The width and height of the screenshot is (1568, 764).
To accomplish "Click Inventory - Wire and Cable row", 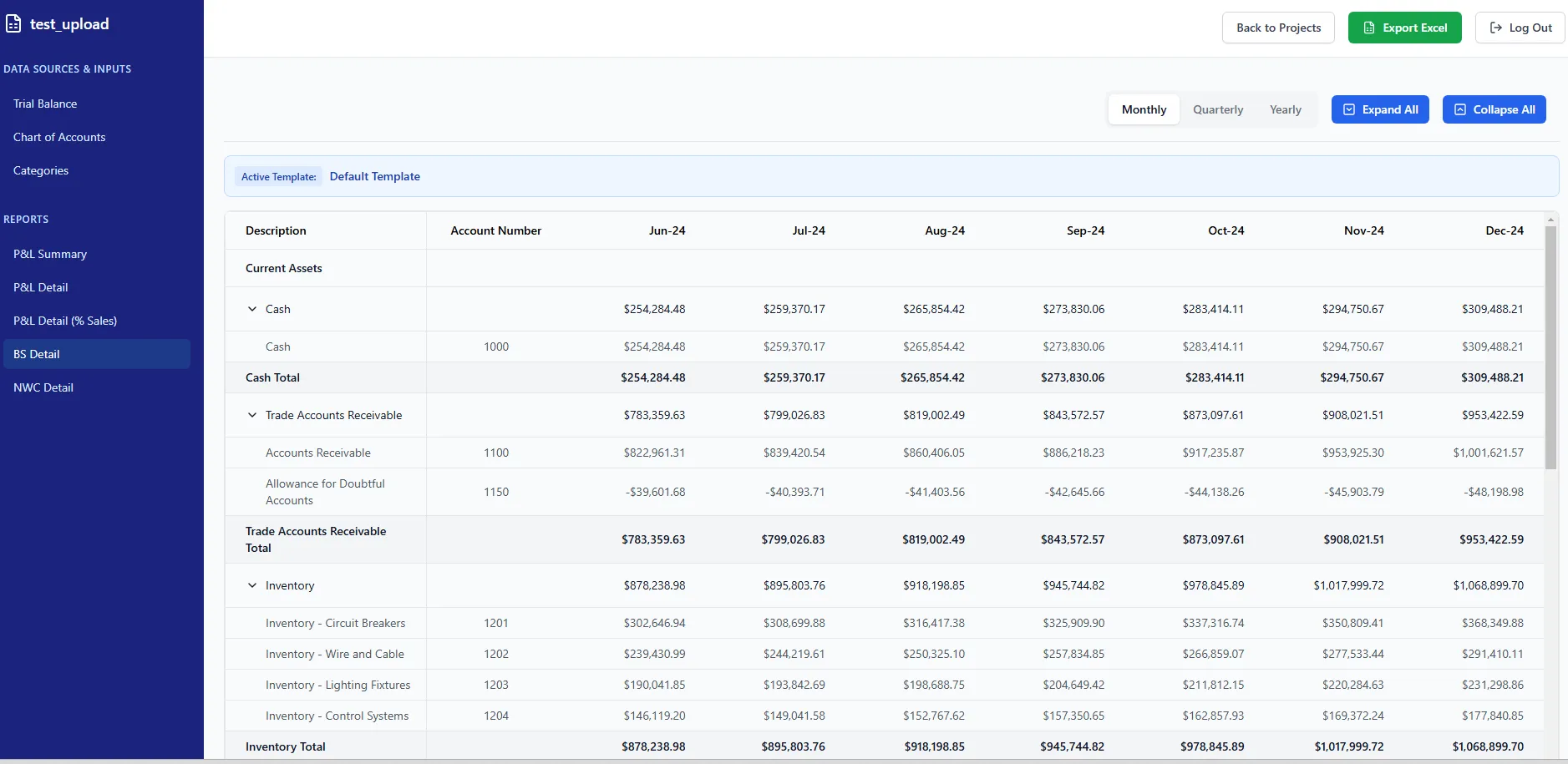I will coord(884,654).
